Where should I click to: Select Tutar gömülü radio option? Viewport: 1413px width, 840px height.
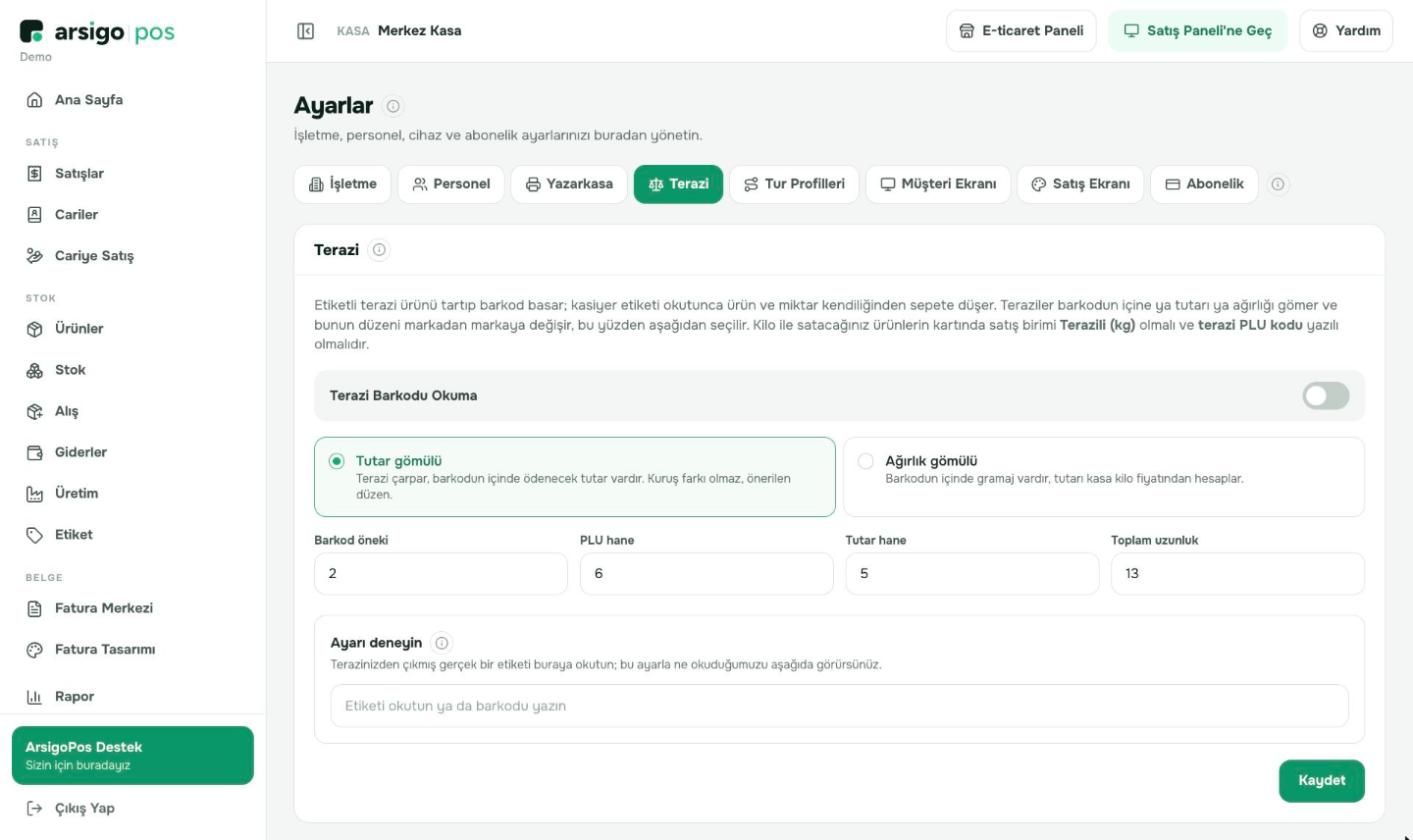pos(575,477)
